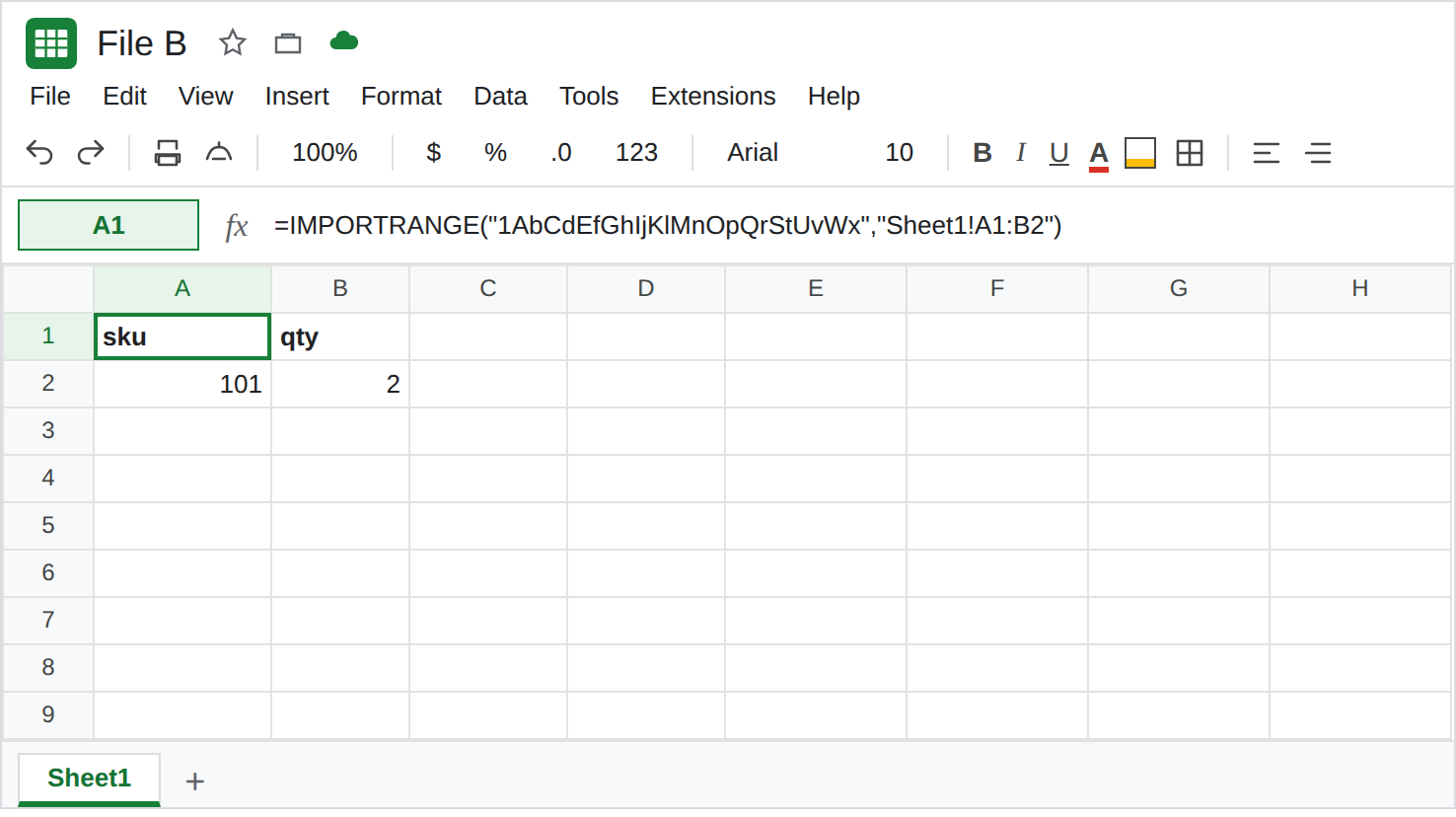Open the font size 10 selector

pyautogui.click(x=899, y=153)
